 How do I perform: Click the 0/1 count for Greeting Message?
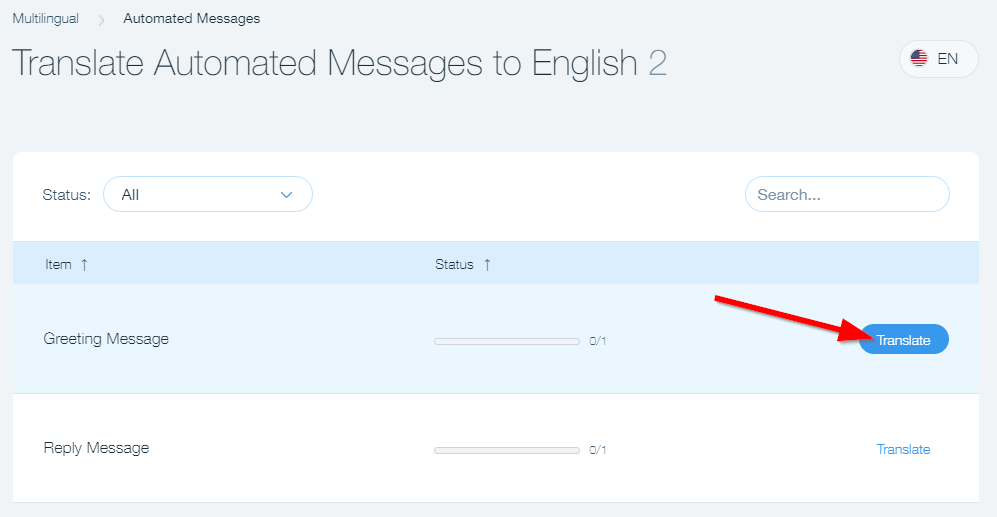[x=598, y=341]
